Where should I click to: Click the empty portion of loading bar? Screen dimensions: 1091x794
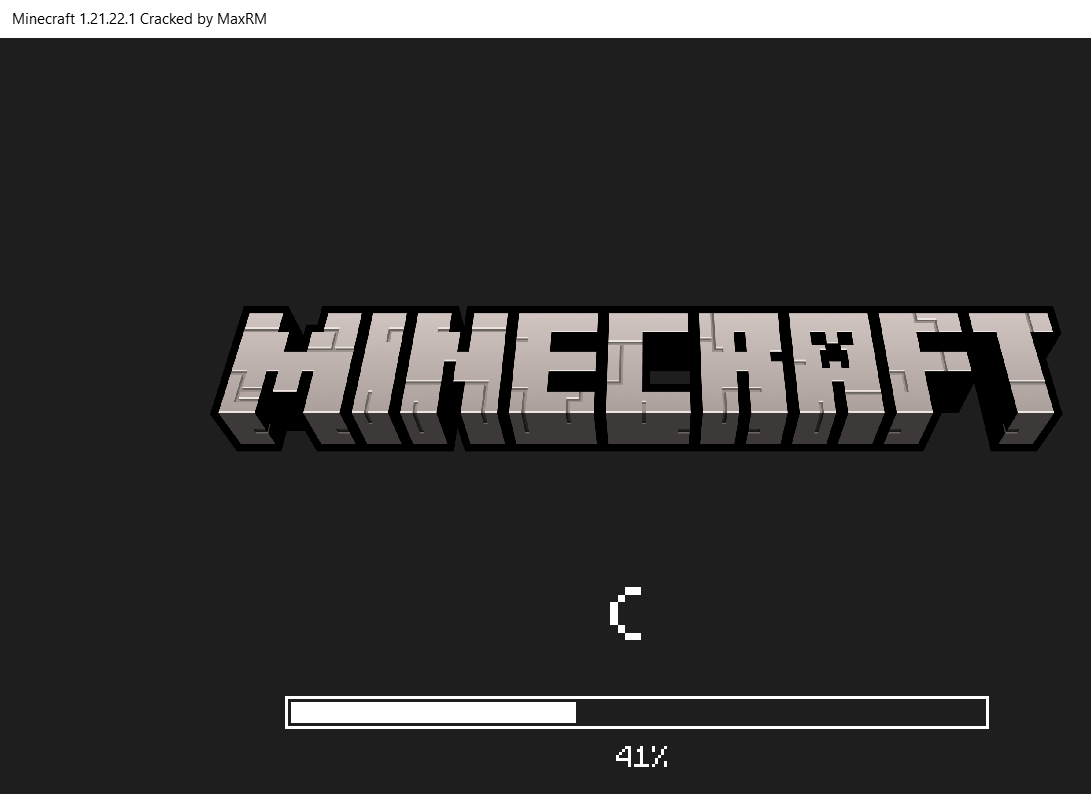pyautogui.click(x=780, y=712)
